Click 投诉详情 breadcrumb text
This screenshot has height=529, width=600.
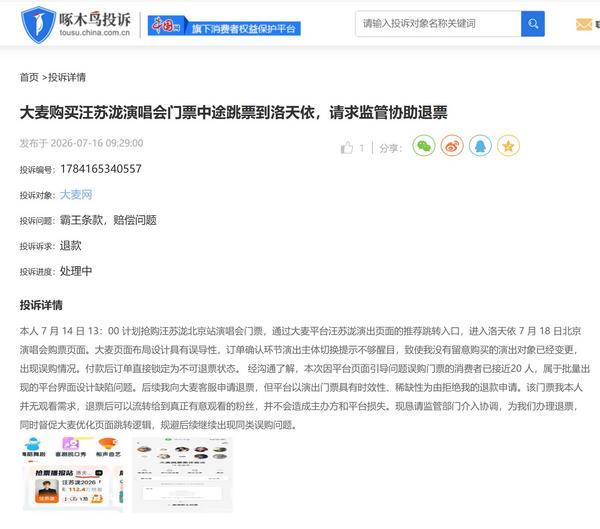tap(67, 77)
